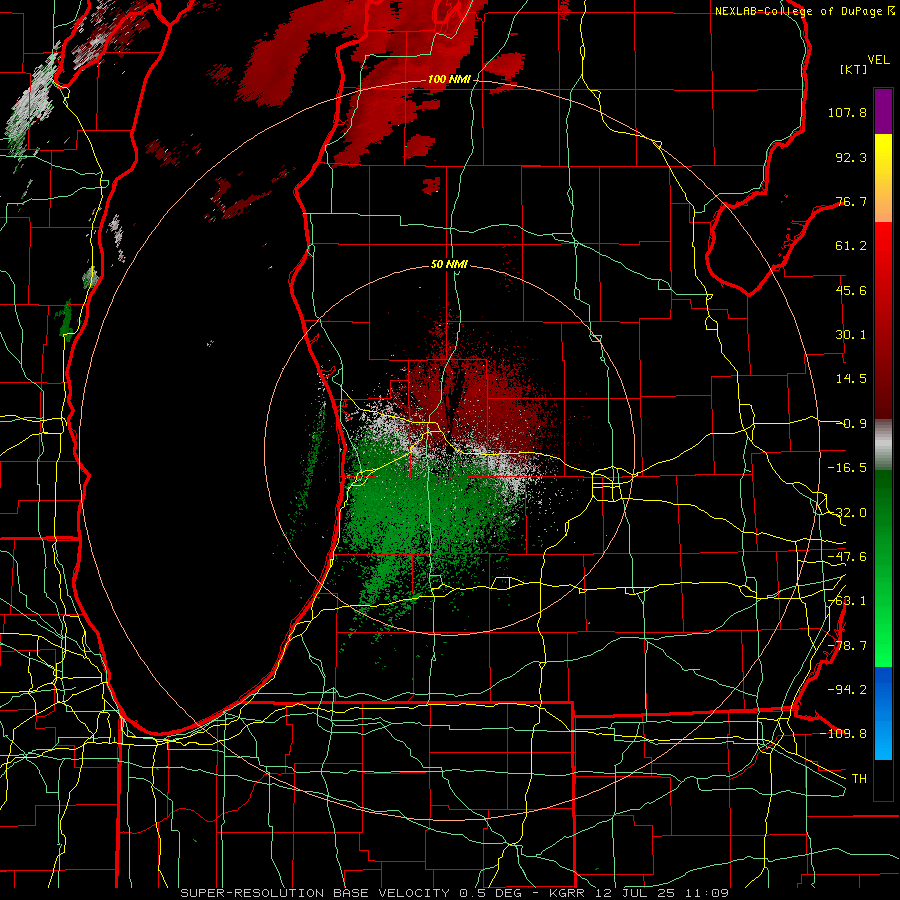The width and height of the screenshot is (900, 900).
Task: Click the 76.7 velocity scale value
Action: pyautogui.click(x=851, y=201)
